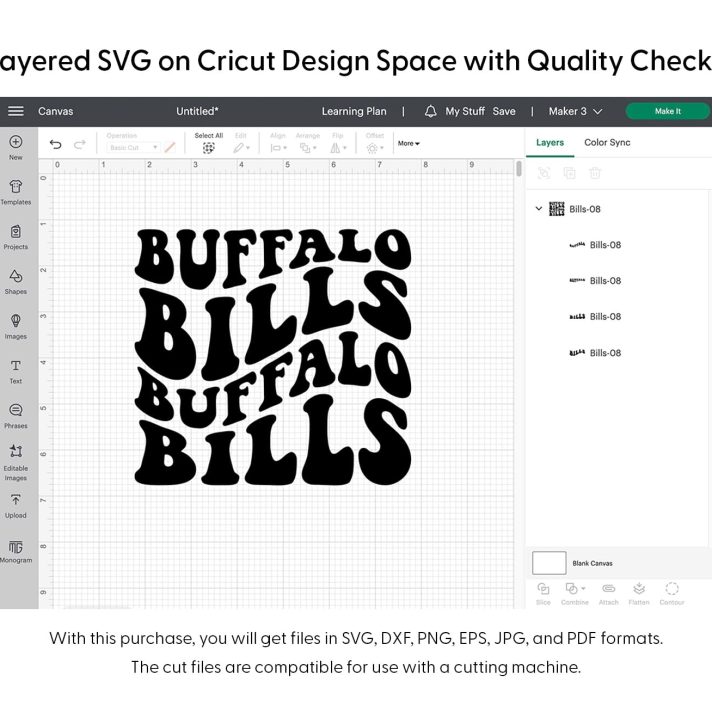The width and height of the screenshot is (712, 712).
Task: Open the Monogram tool
Action: [15, 551]
